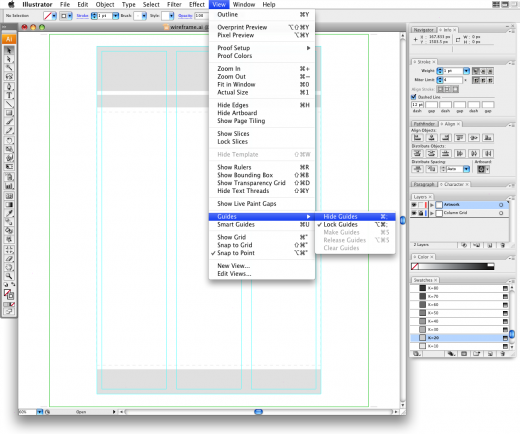Toggle the checked Snap to Point item

262,253
